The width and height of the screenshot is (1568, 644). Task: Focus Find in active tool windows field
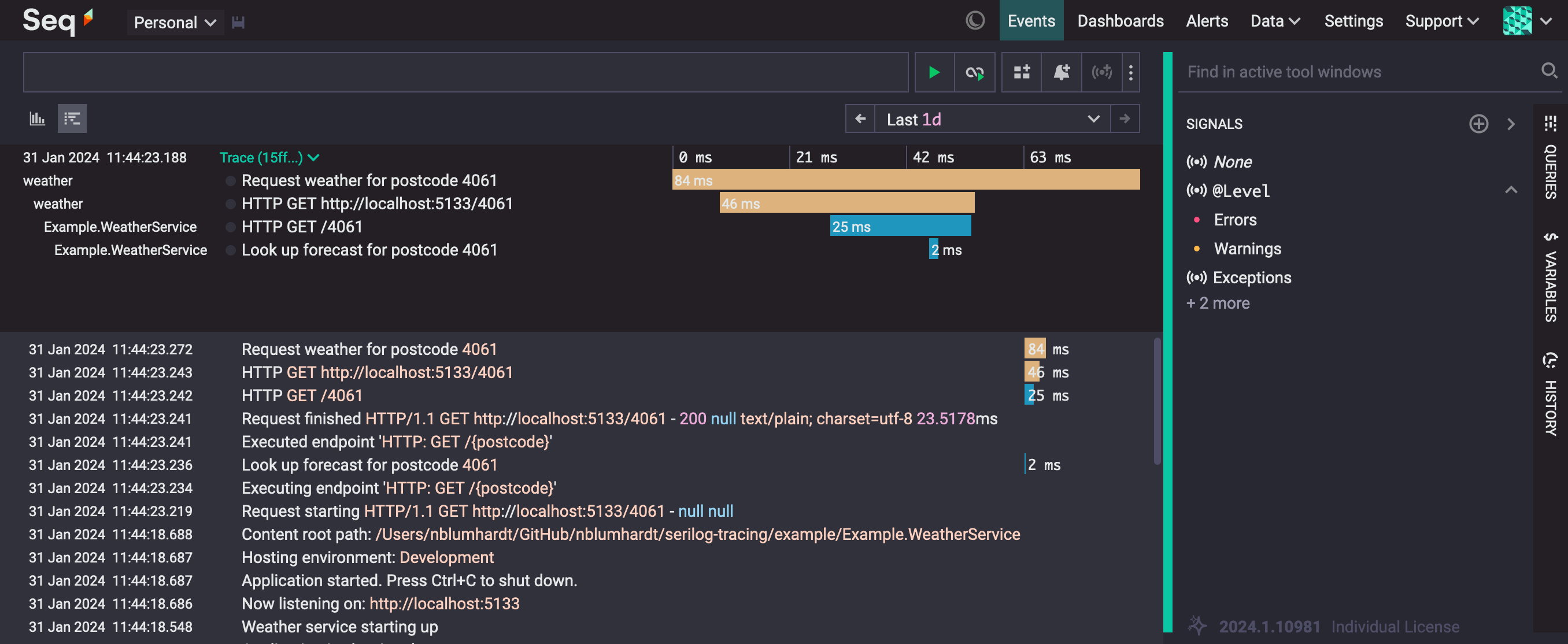1358,72
